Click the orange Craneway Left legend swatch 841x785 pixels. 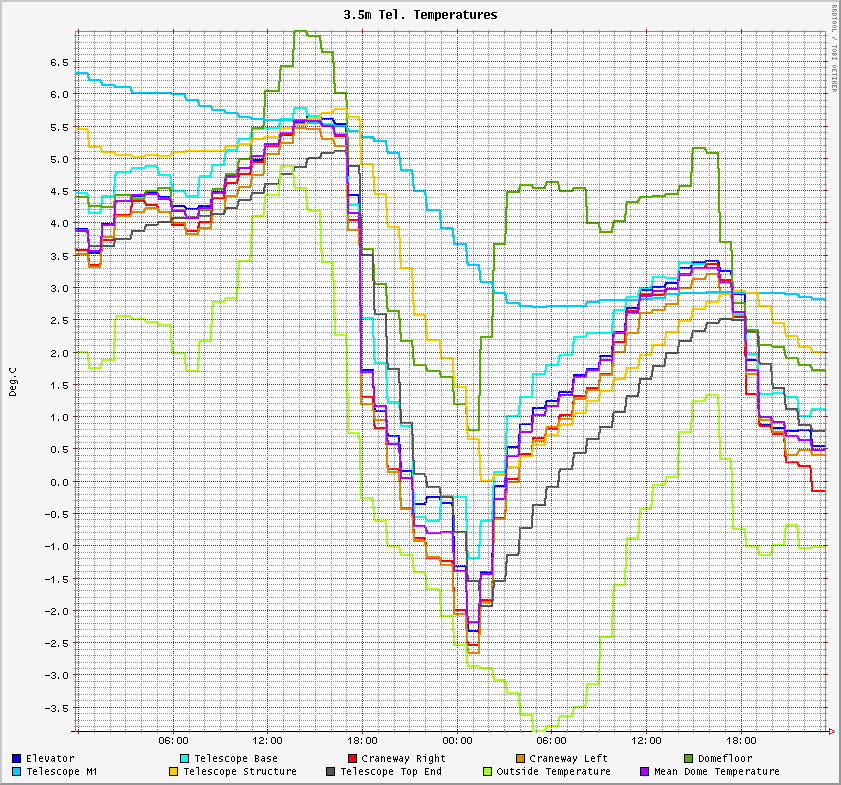[520, 758]
